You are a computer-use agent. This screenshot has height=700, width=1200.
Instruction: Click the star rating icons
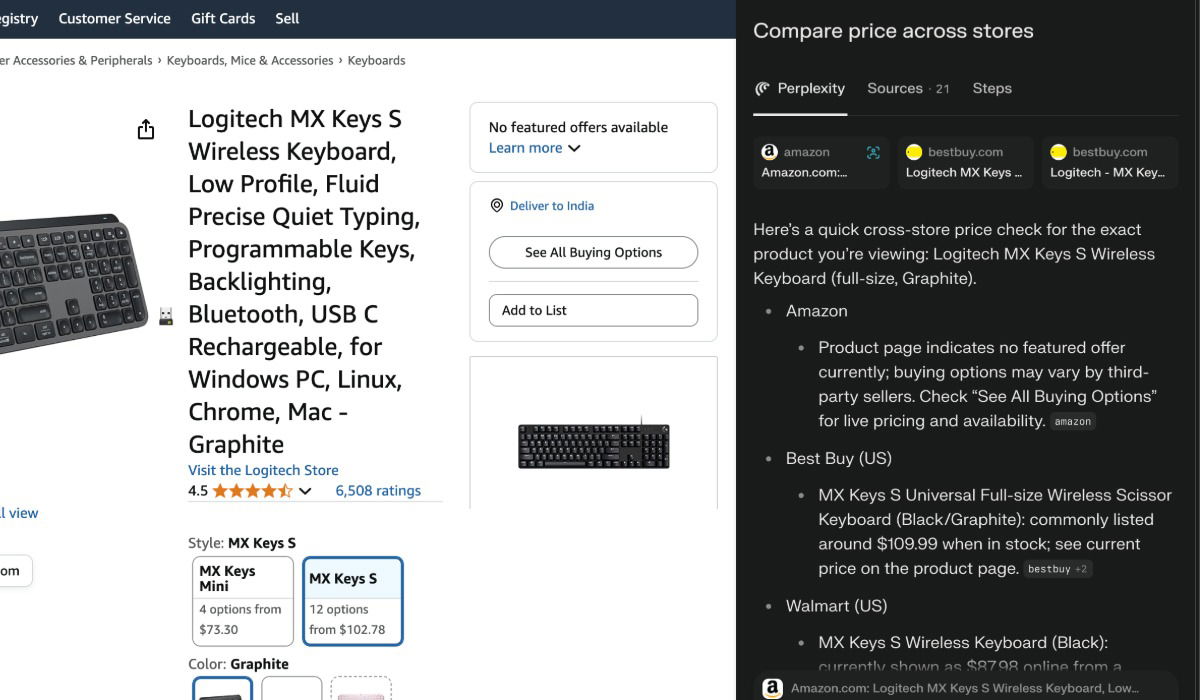[x=252, y=491]
